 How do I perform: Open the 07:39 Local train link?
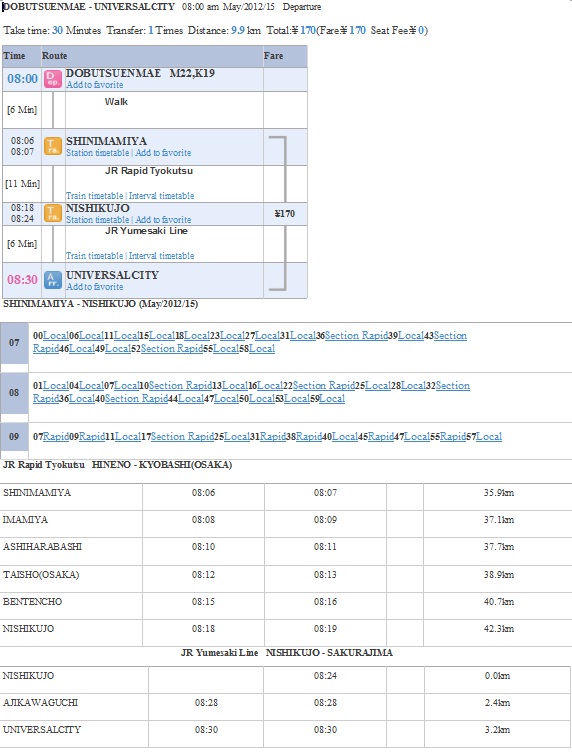[x=411, y=336]
